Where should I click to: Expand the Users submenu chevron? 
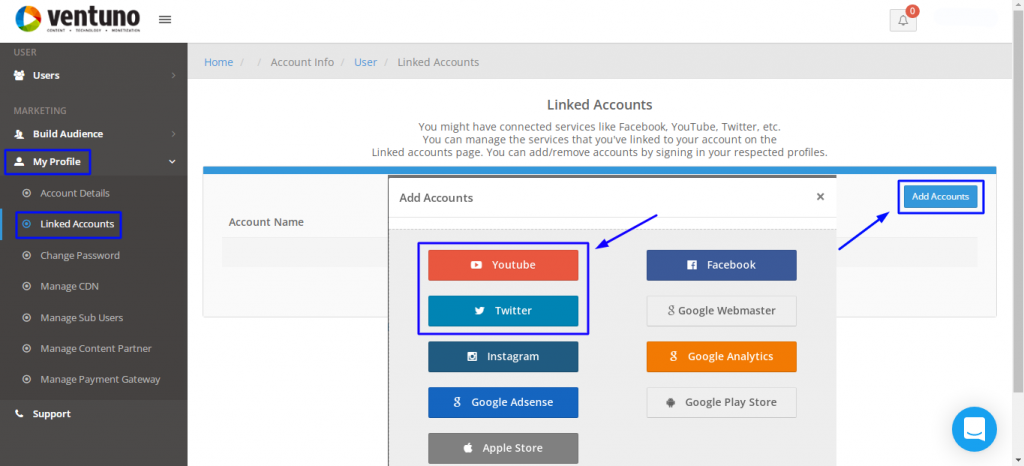pyautogui.click(x=173, y=76)
